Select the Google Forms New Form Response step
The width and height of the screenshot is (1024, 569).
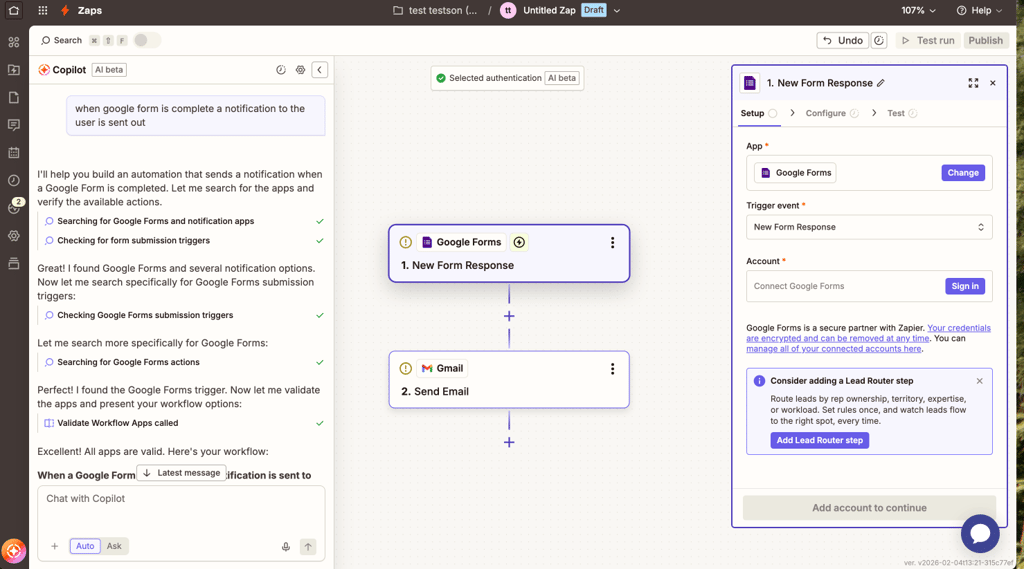[x=509, y=253]
